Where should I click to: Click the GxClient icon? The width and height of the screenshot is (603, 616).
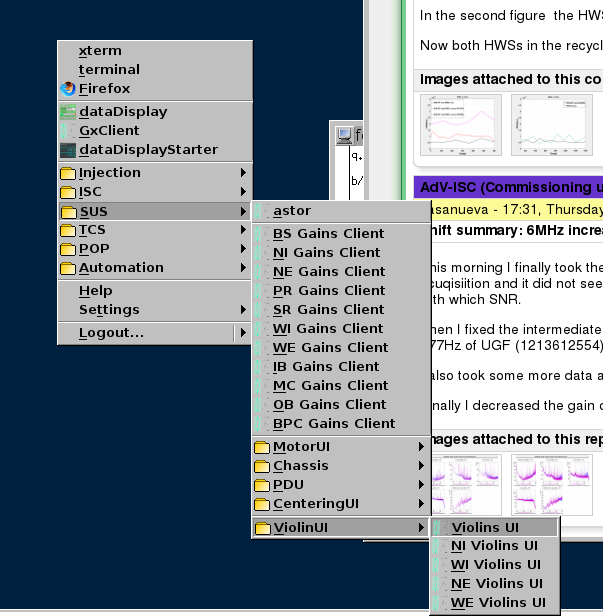point(68,131)
